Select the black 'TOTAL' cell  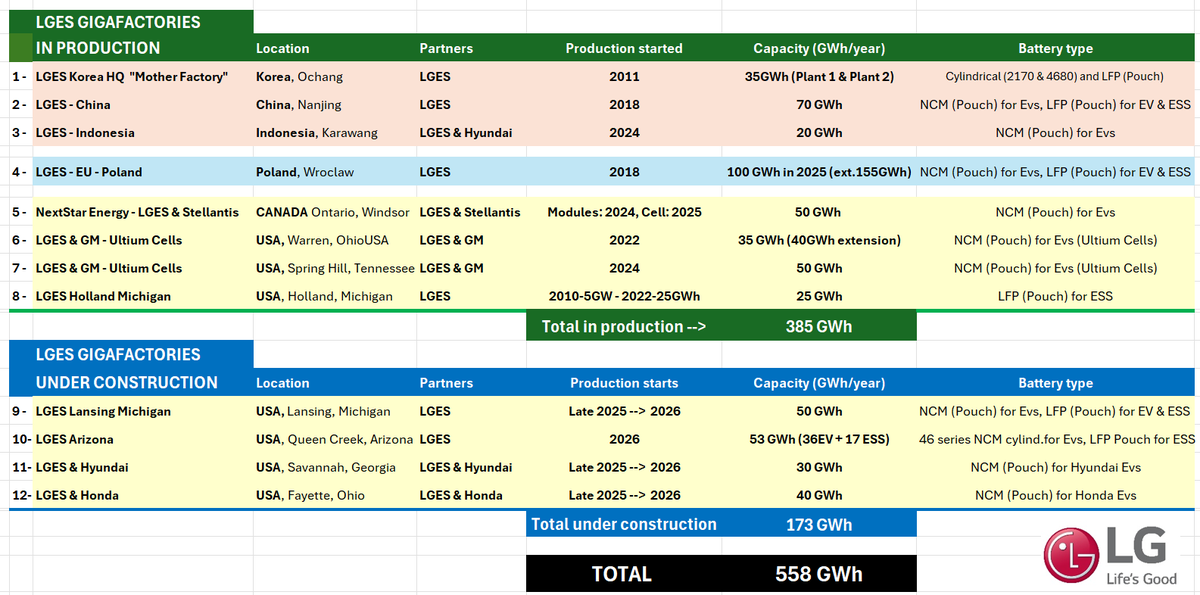pos(624,574)
